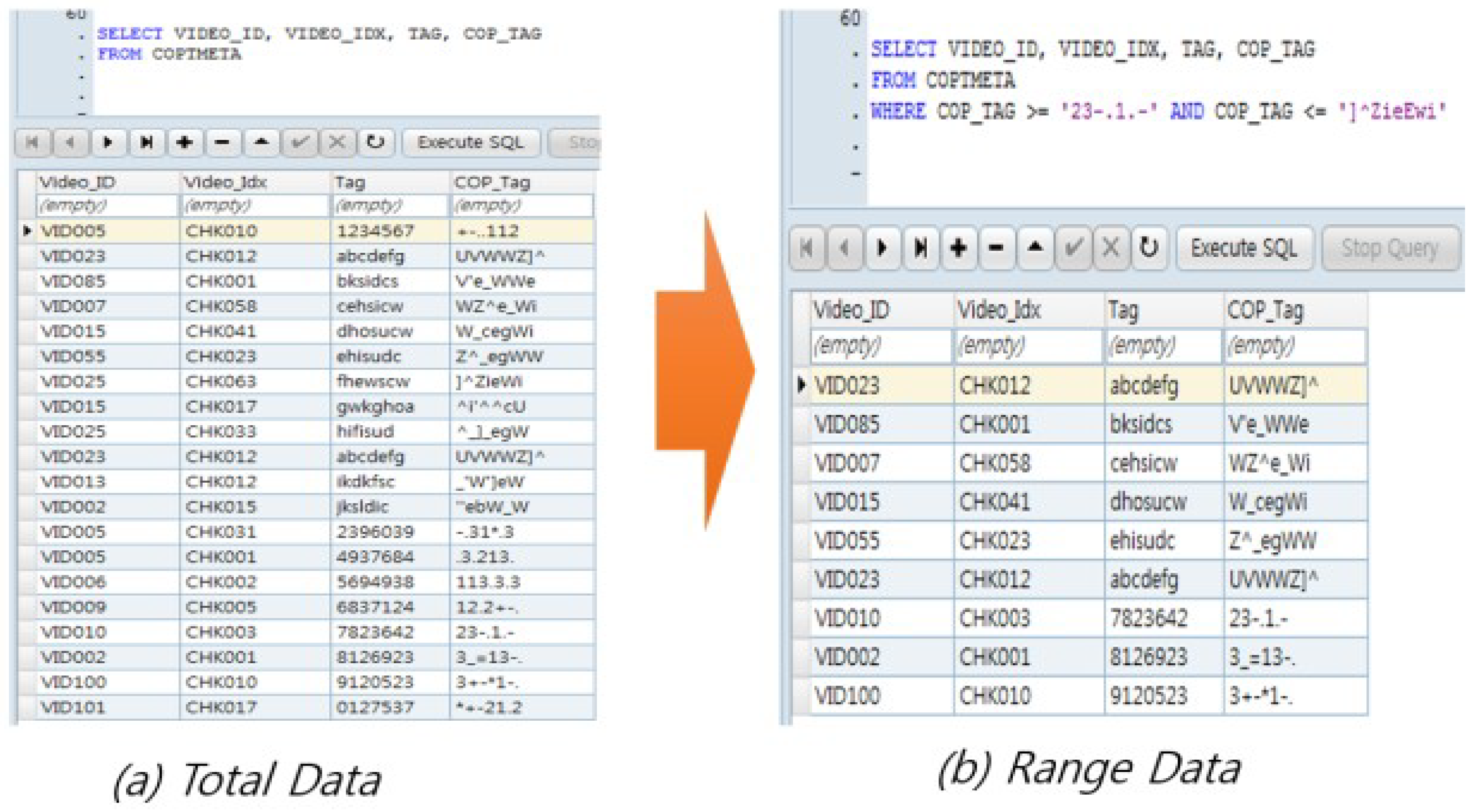Click the empty filter under left Video_ID

pos(107,205)
